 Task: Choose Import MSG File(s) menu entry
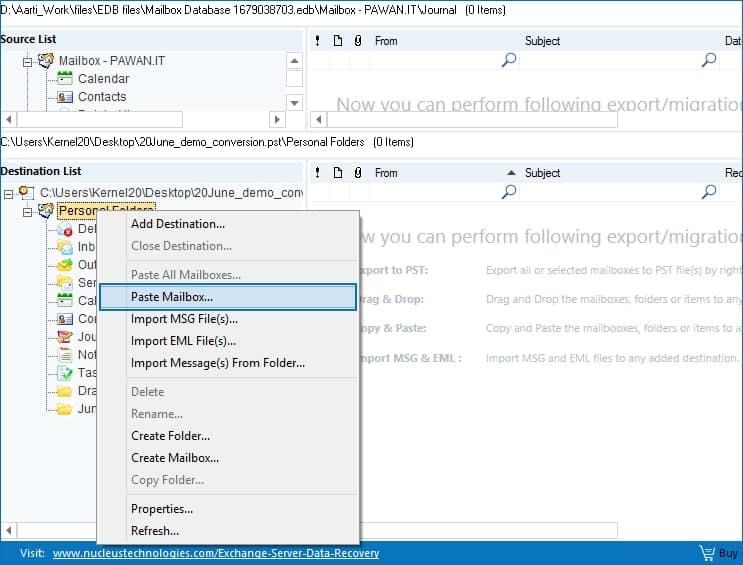point(184,319)
